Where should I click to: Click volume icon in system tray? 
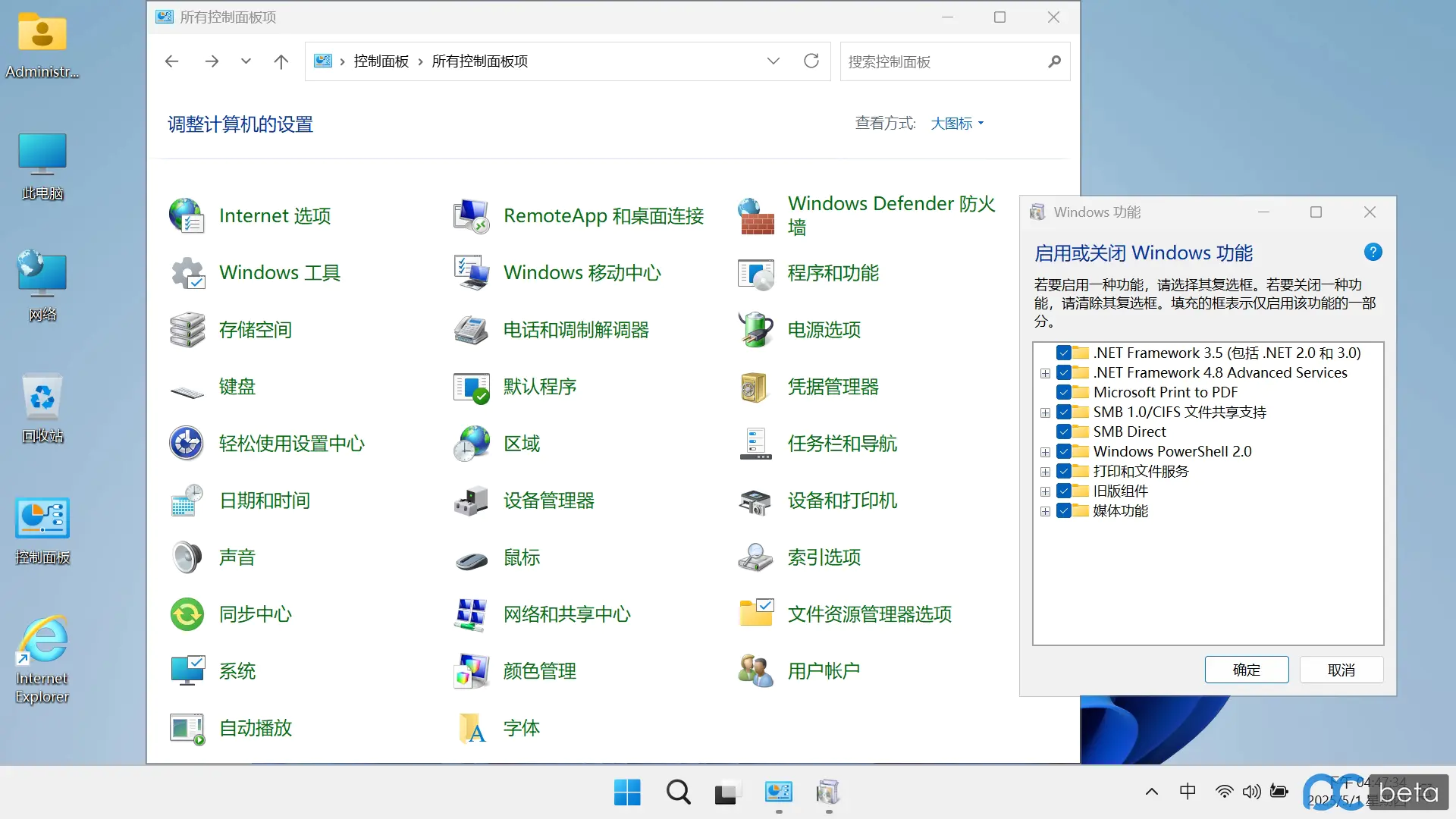(x=1251, y=792)
